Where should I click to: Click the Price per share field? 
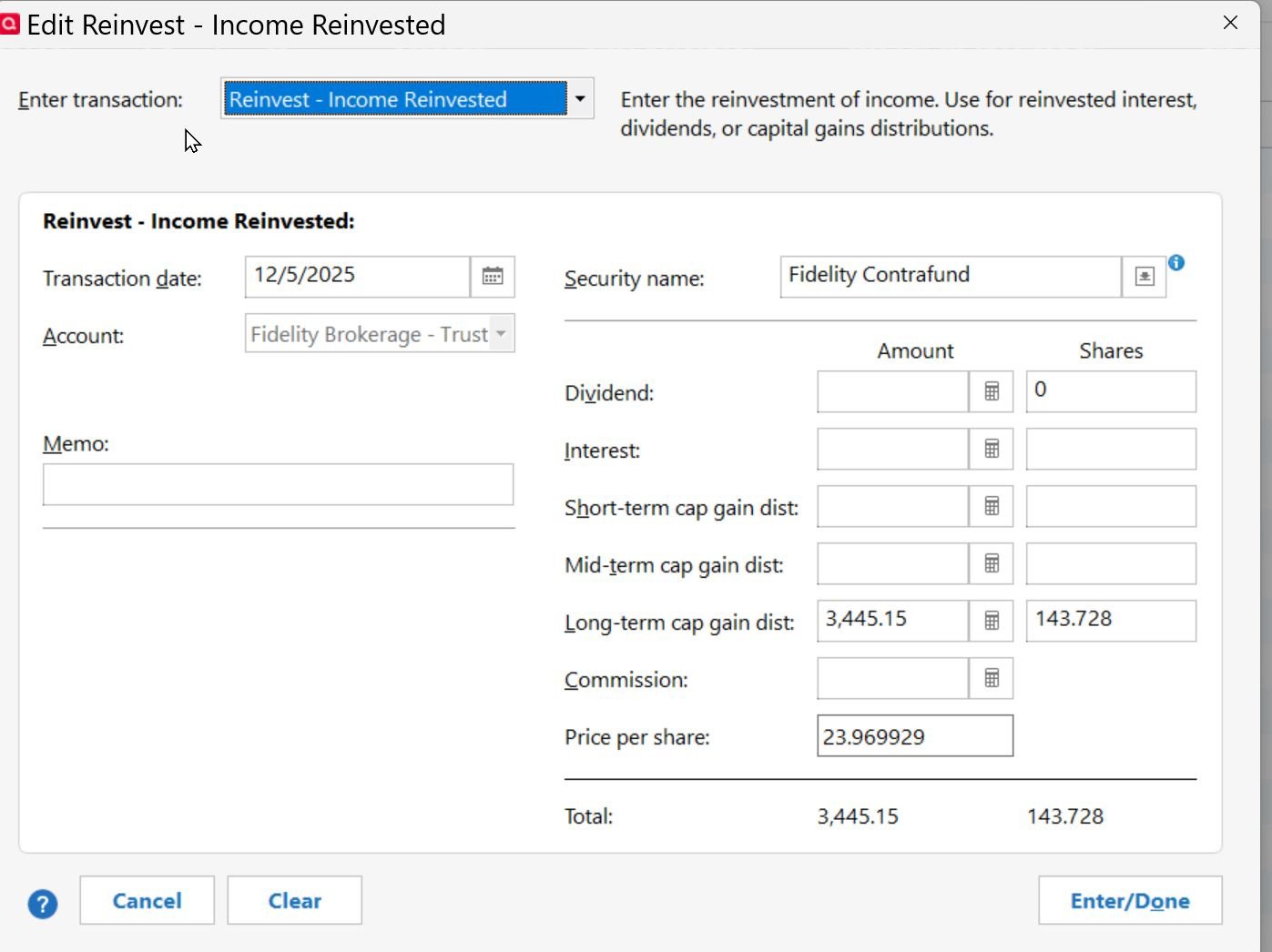pos(915,735)
